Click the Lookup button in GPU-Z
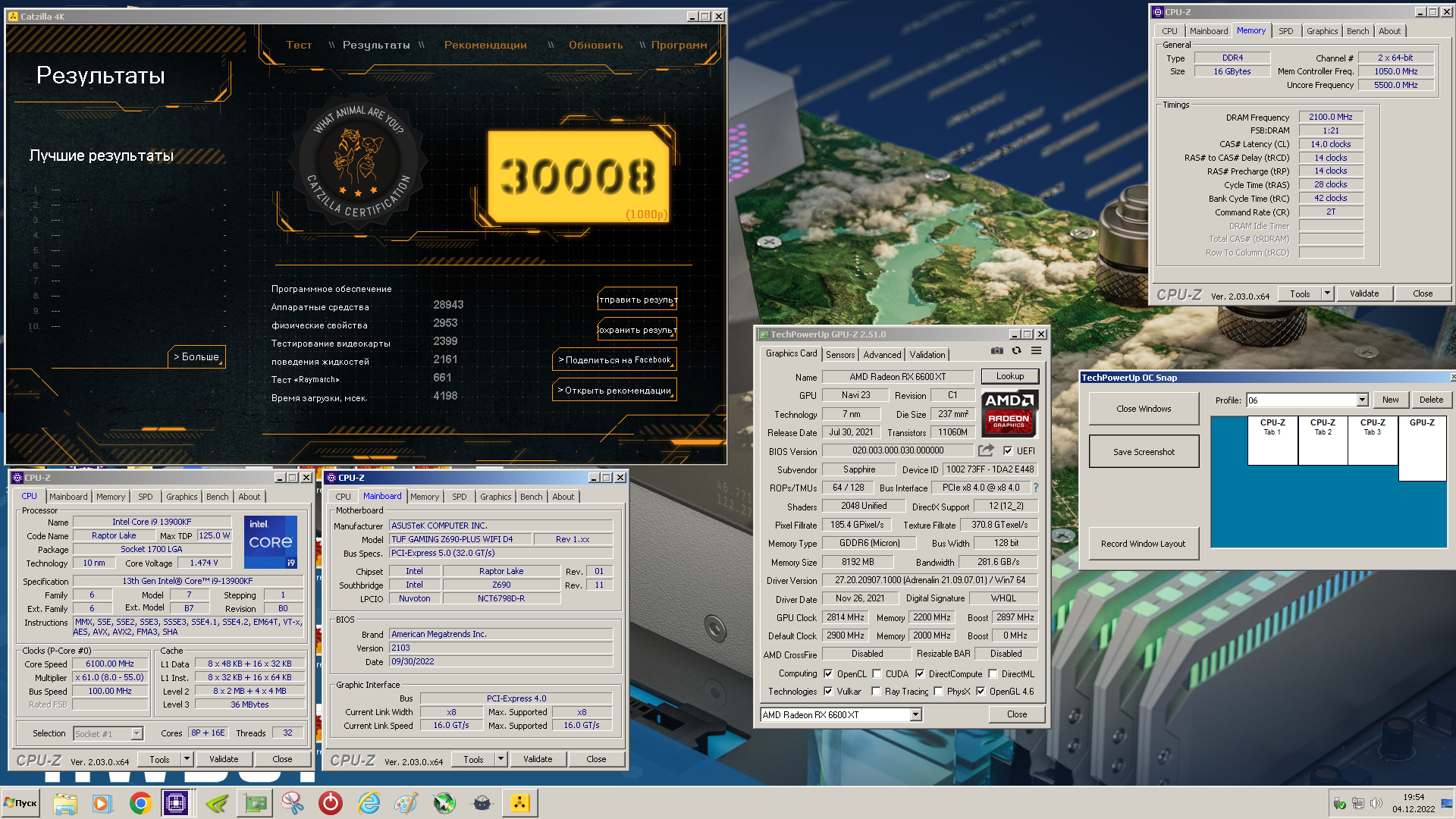 click(1009, 376)
